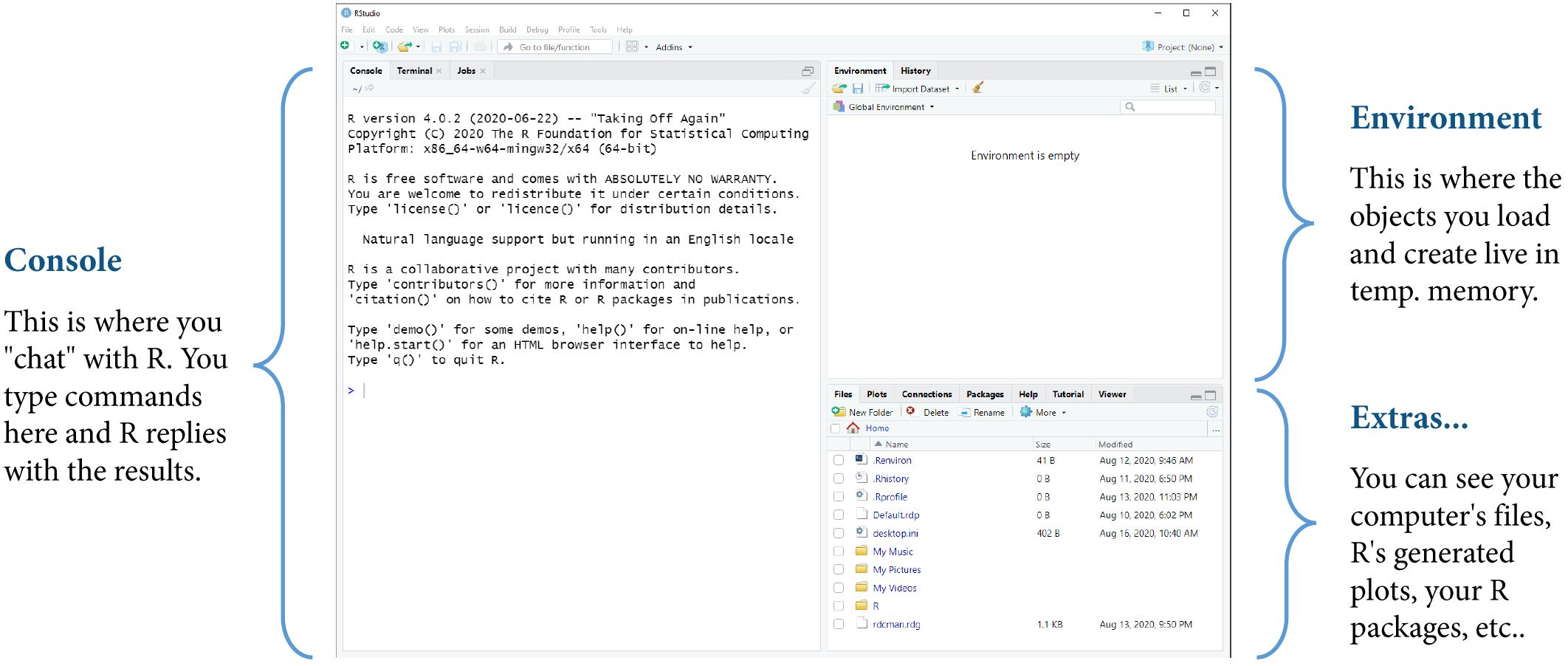Click the Open existing file folder icon
Viewport: 1568px width, 666px height.
point(405,47)
